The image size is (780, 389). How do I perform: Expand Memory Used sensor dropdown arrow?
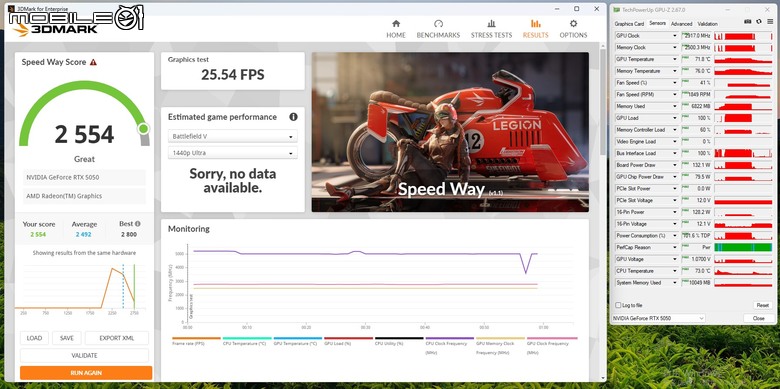pos(675,106)
